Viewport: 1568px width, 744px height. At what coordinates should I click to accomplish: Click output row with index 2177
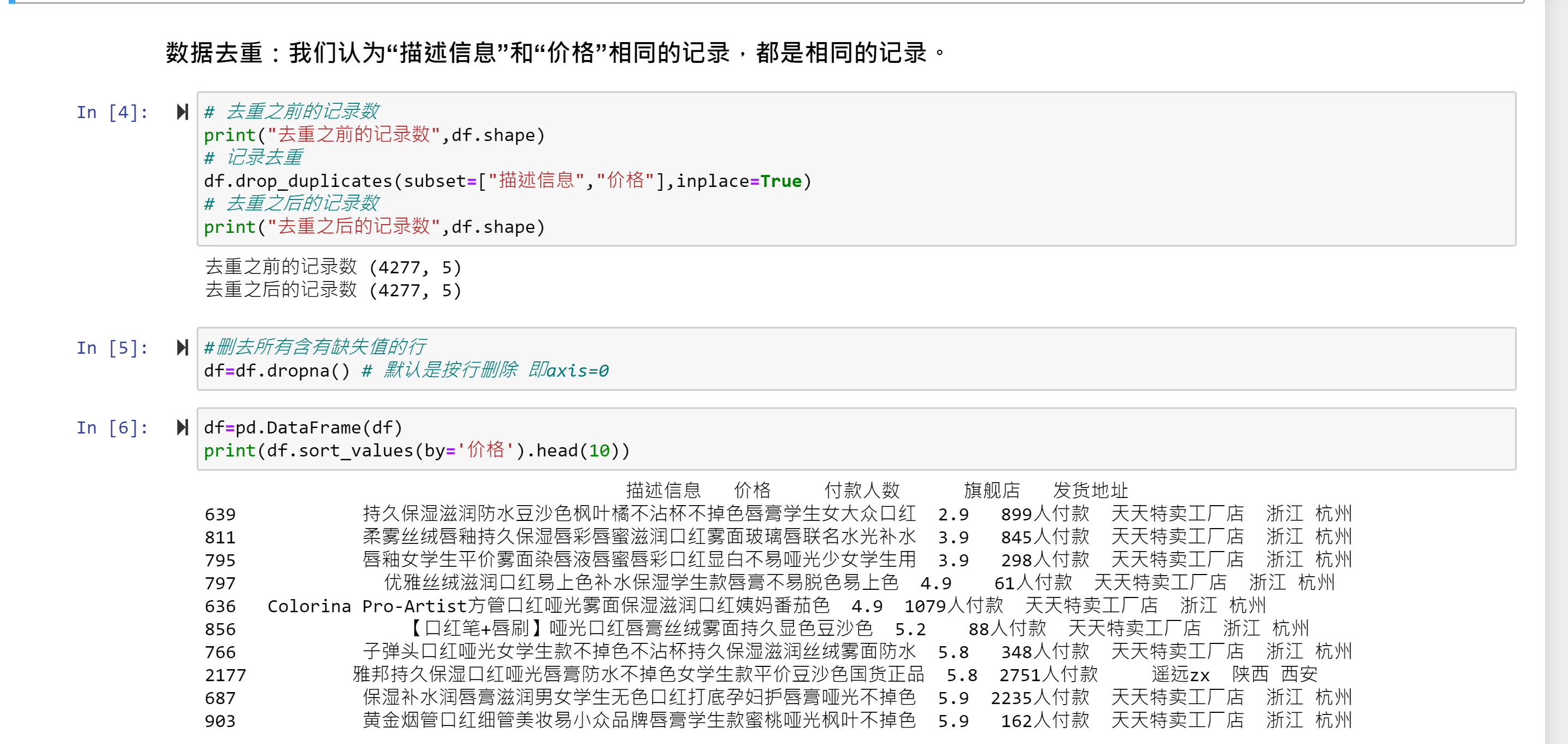tap(639, 675)
